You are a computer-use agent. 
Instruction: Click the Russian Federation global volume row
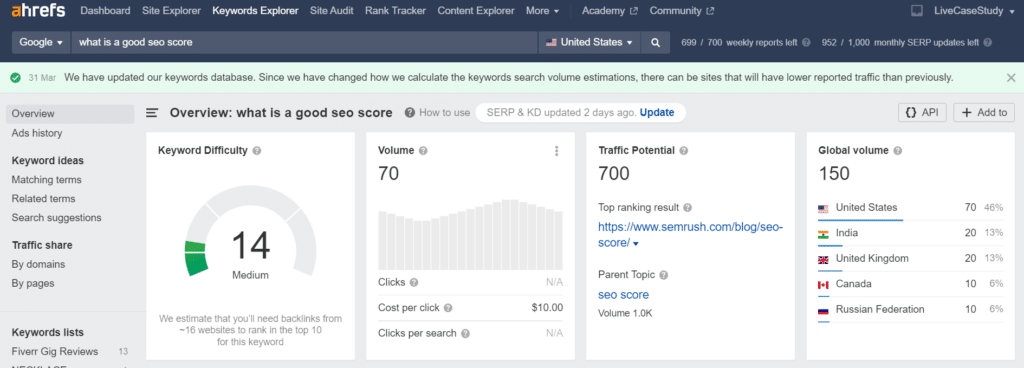coord(910,310)
